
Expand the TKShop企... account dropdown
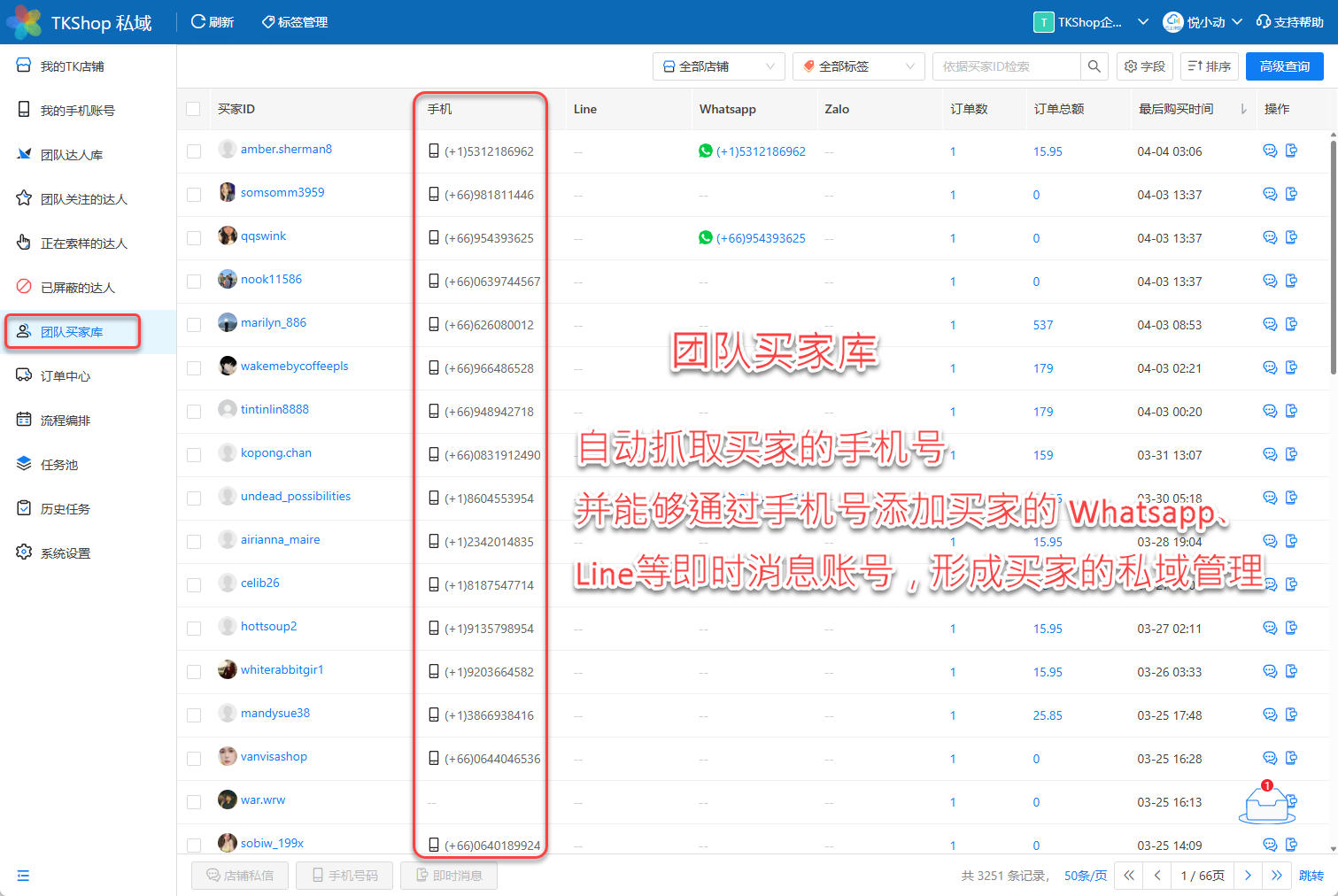click(x=1091, y=22)
